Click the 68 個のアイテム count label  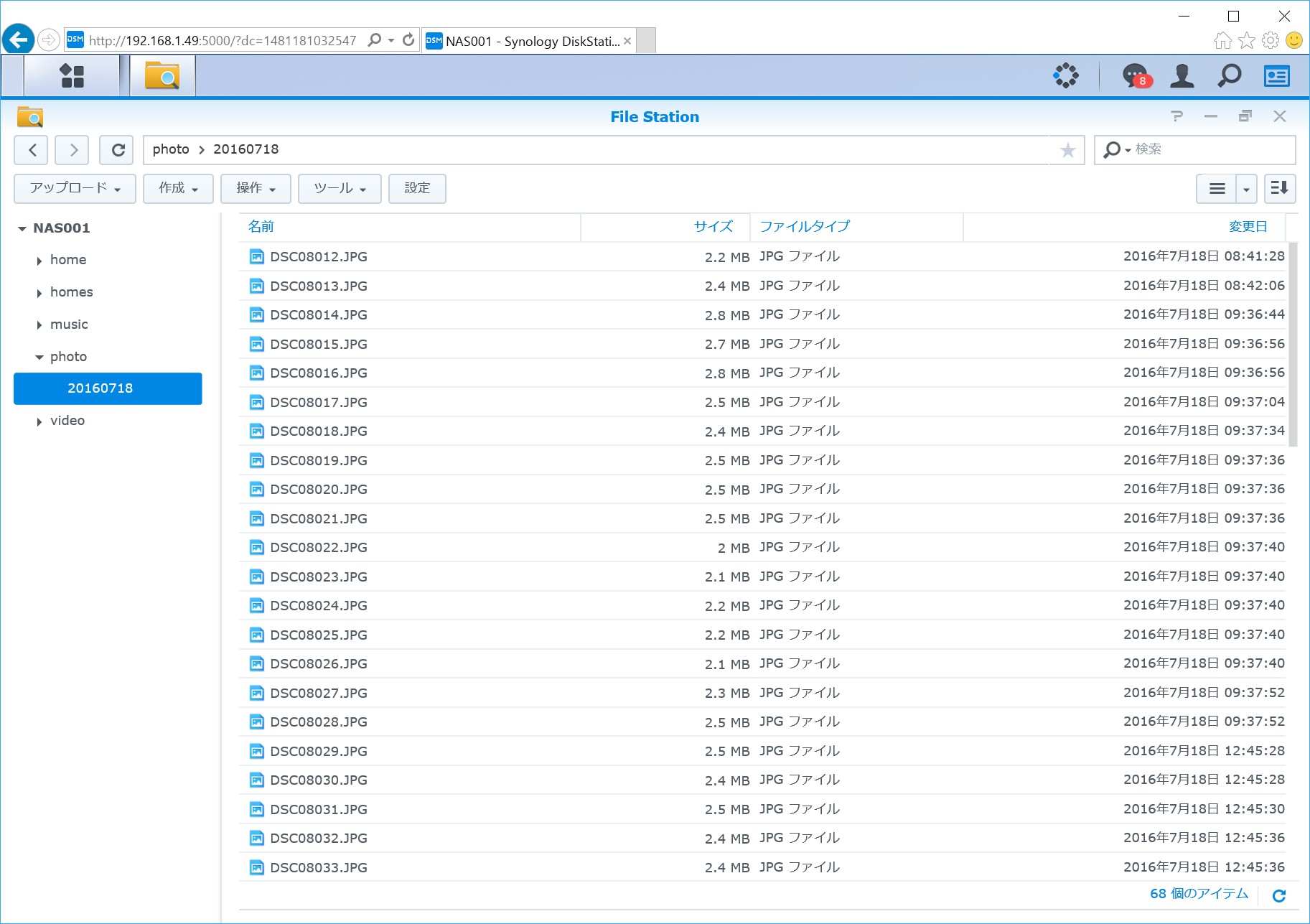pyautogui.click(x=1199, y=894)
